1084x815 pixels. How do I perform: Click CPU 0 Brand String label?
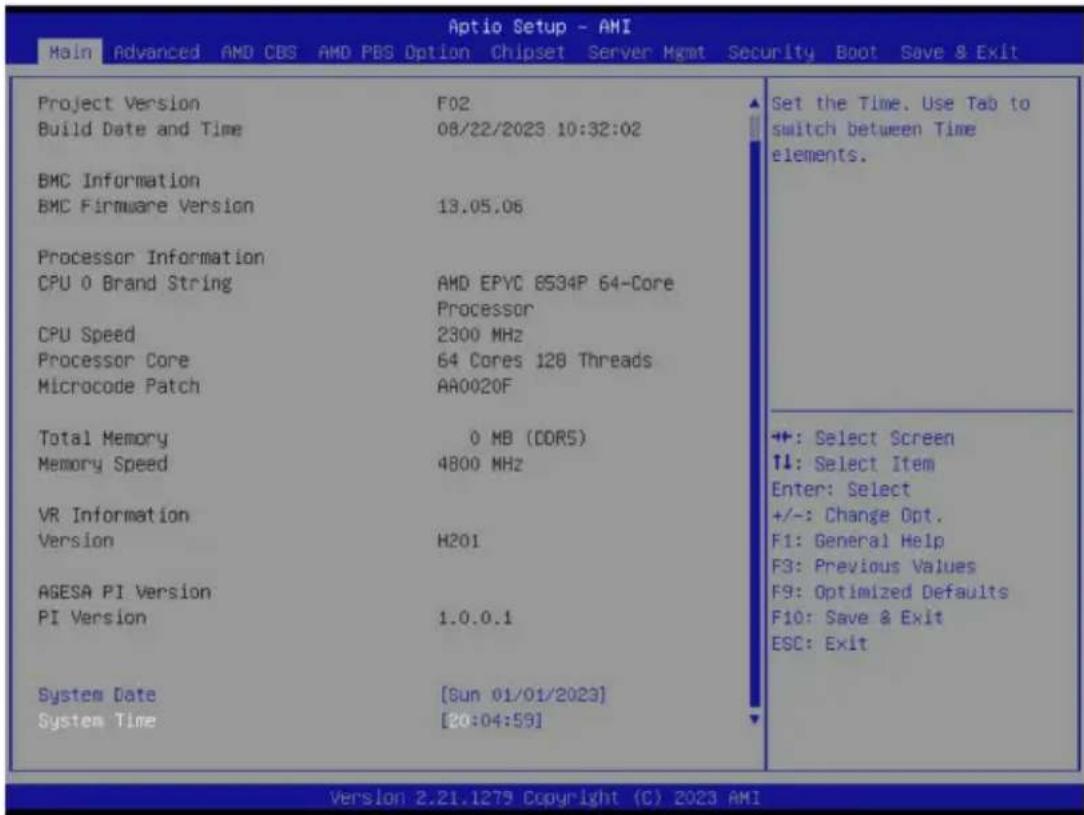[x=135, y=283]
